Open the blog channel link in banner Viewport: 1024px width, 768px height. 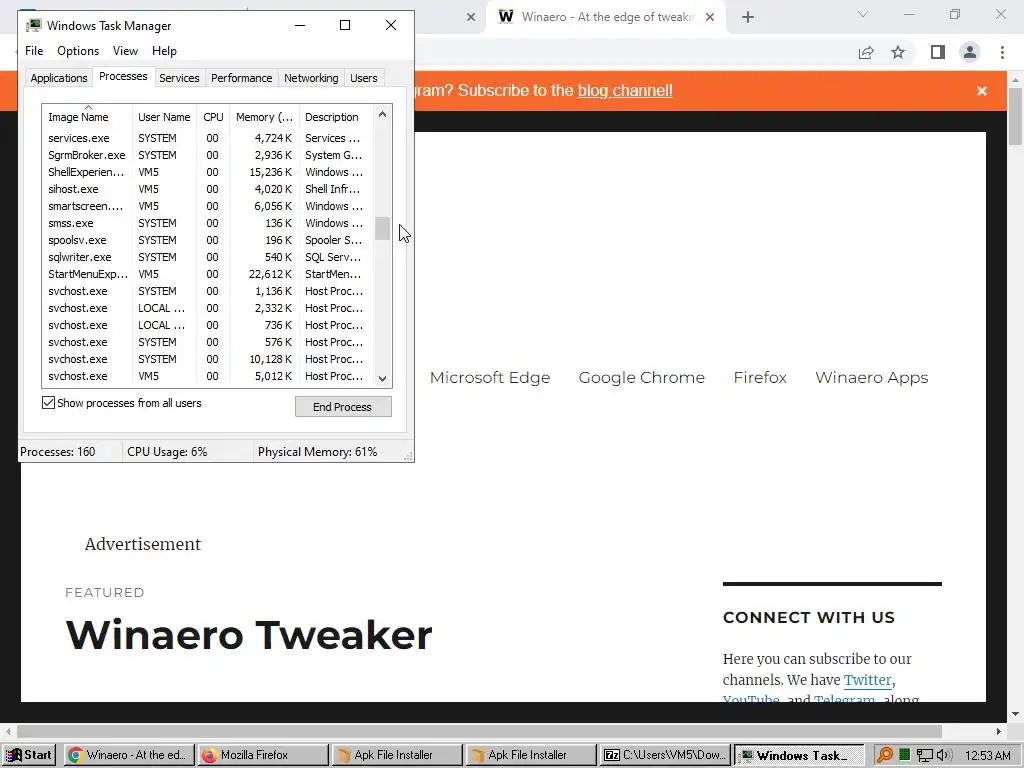point(625,91)
